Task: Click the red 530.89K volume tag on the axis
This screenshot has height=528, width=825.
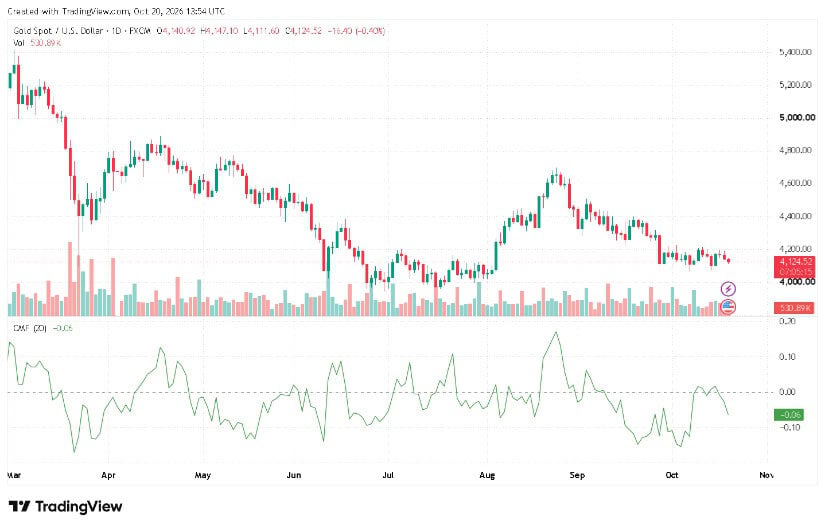Action: tap(795, 308)
